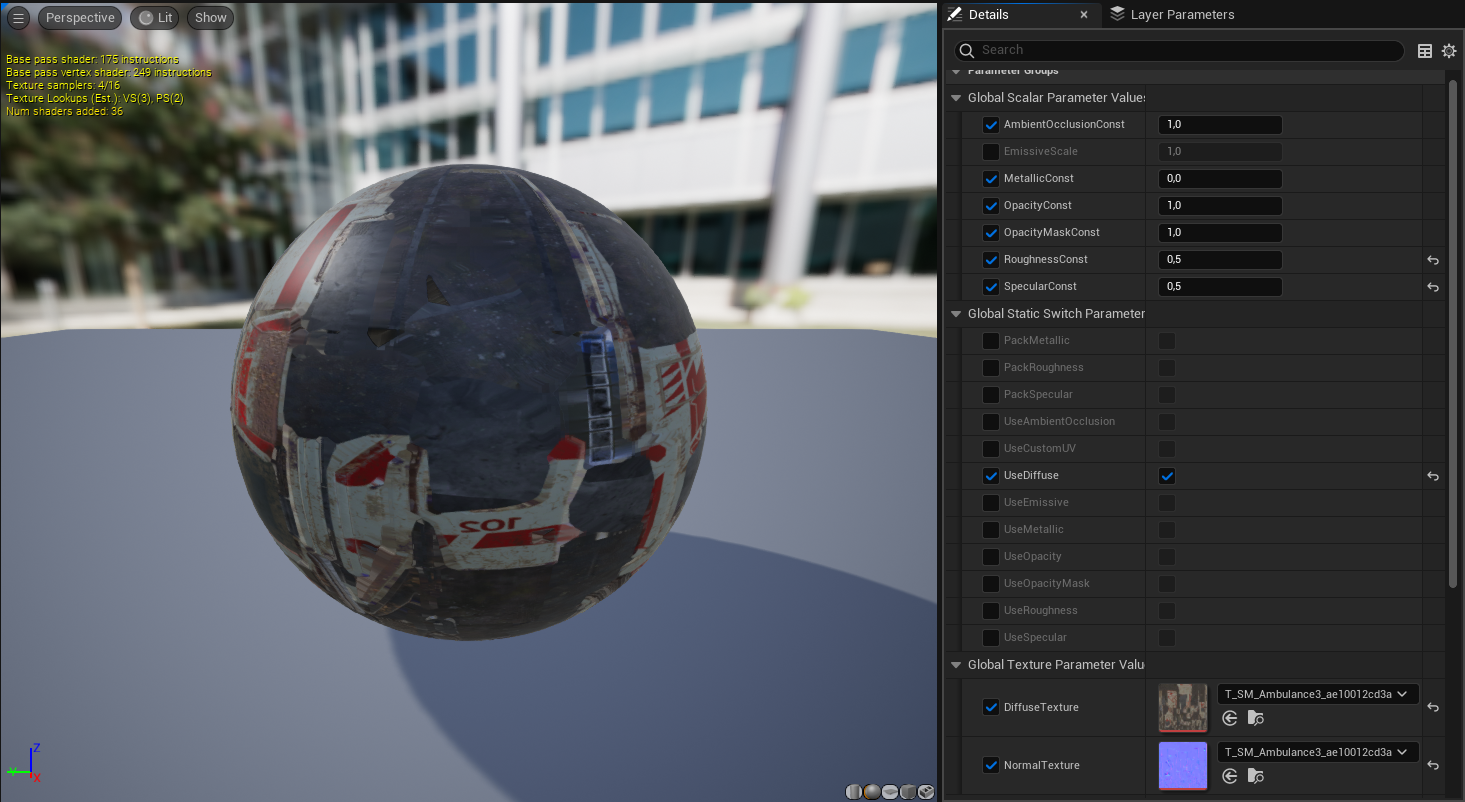Screen dimensions: 1465x802
Task: Select the cube preview mesh shape
Action: [907, 791]
